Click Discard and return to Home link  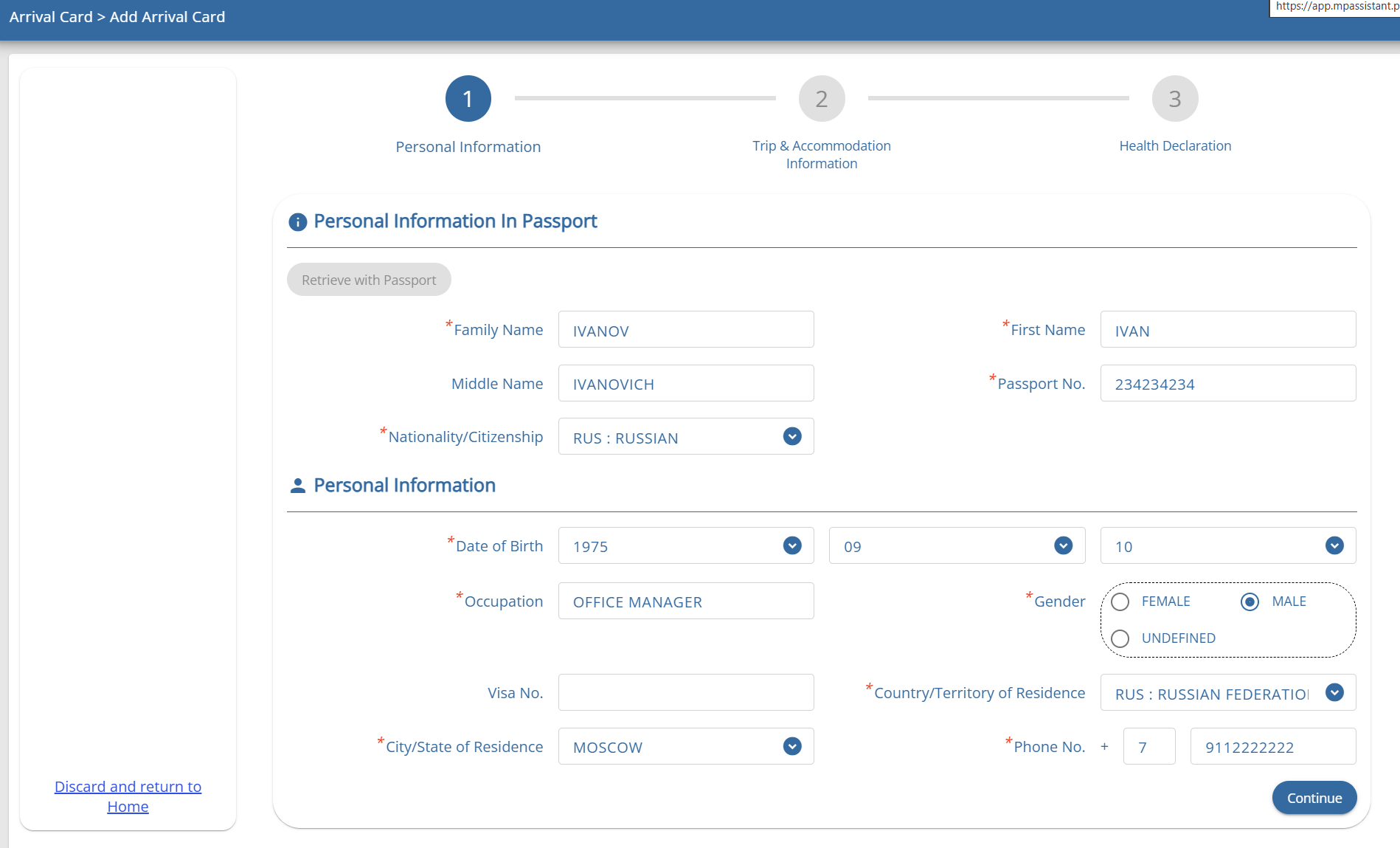coord(128,796)
